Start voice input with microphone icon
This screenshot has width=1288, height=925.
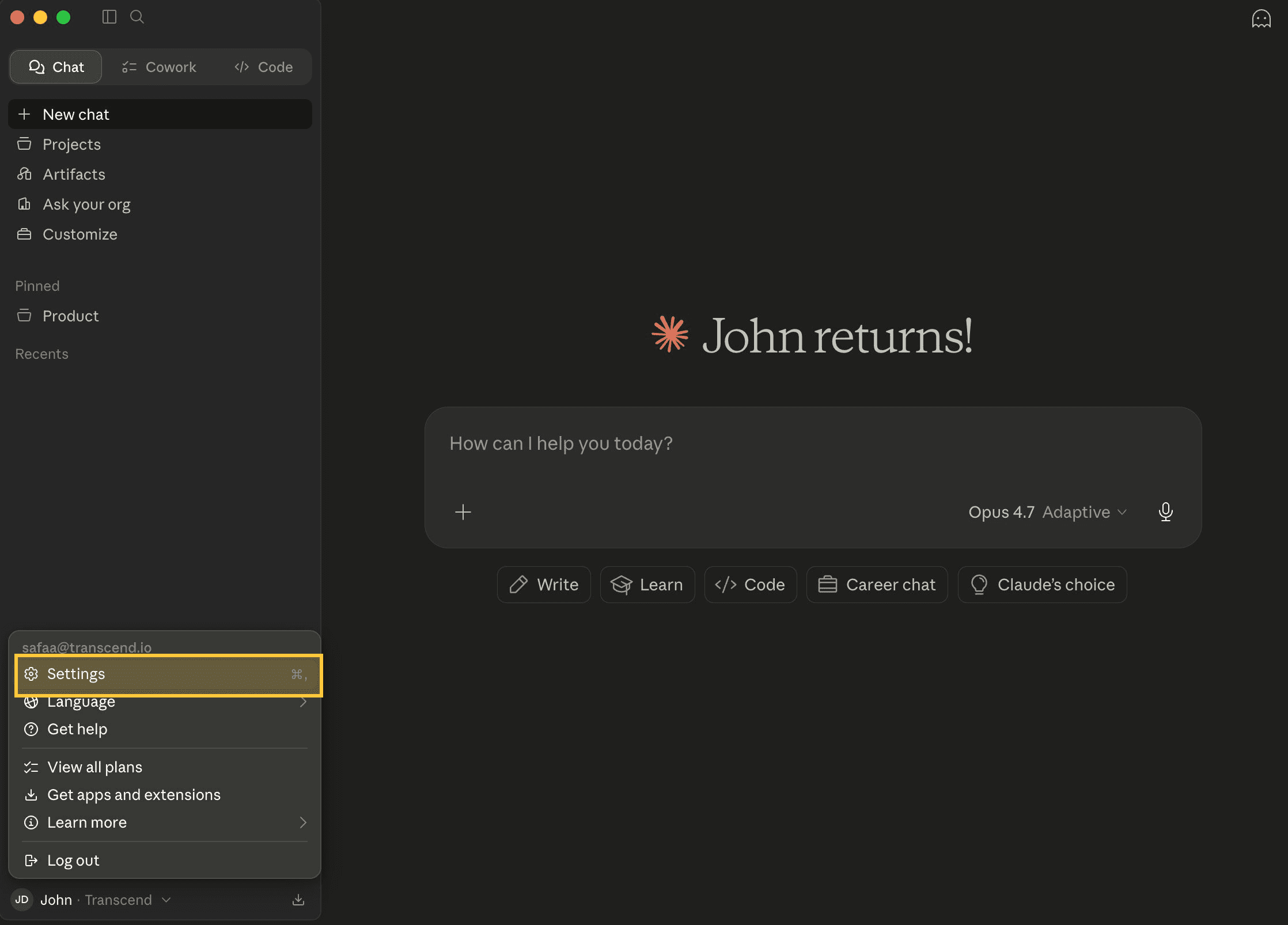[1165, 511]
